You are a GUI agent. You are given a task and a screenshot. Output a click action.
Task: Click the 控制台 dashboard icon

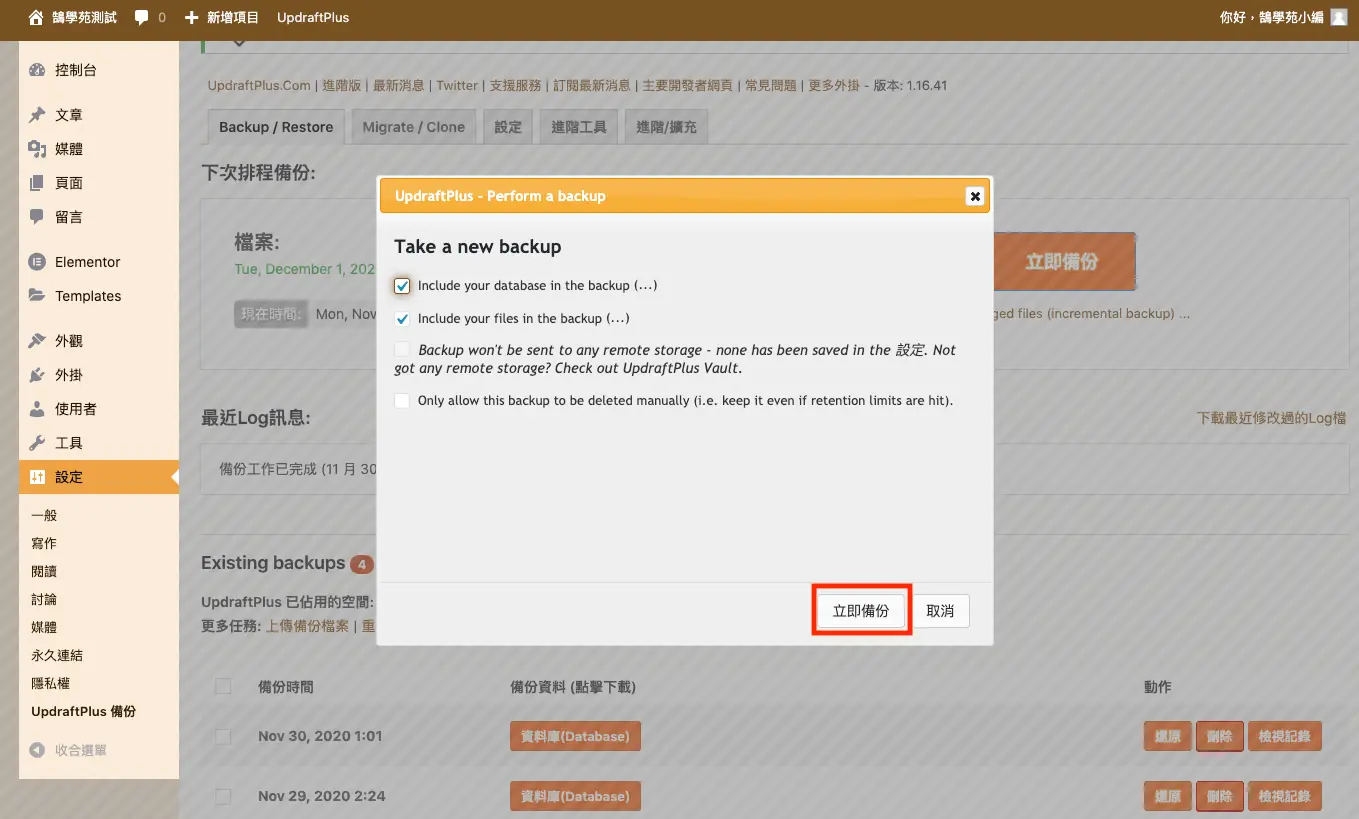[37, 70]
